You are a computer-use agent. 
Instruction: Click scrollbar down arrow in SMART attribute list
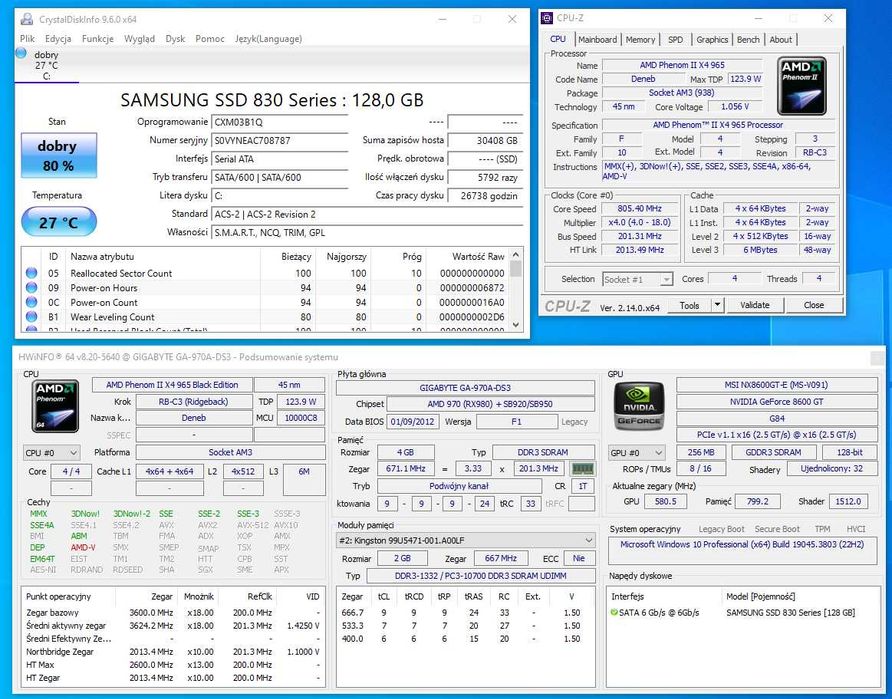click(516, 325)
